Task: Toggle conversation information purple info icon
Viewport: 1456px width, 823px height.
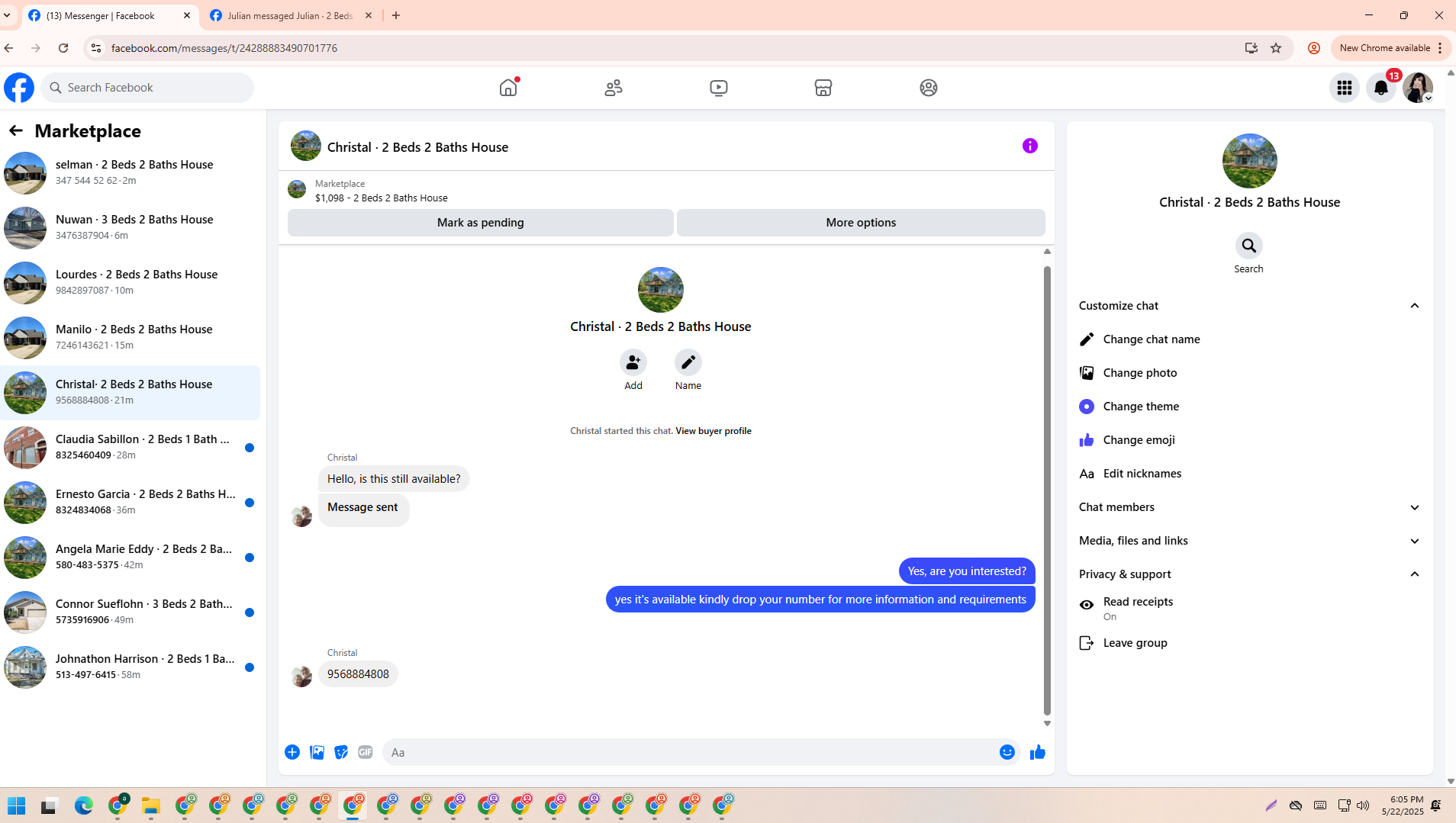Action: pyautogui.click(x=1030, y=146)
